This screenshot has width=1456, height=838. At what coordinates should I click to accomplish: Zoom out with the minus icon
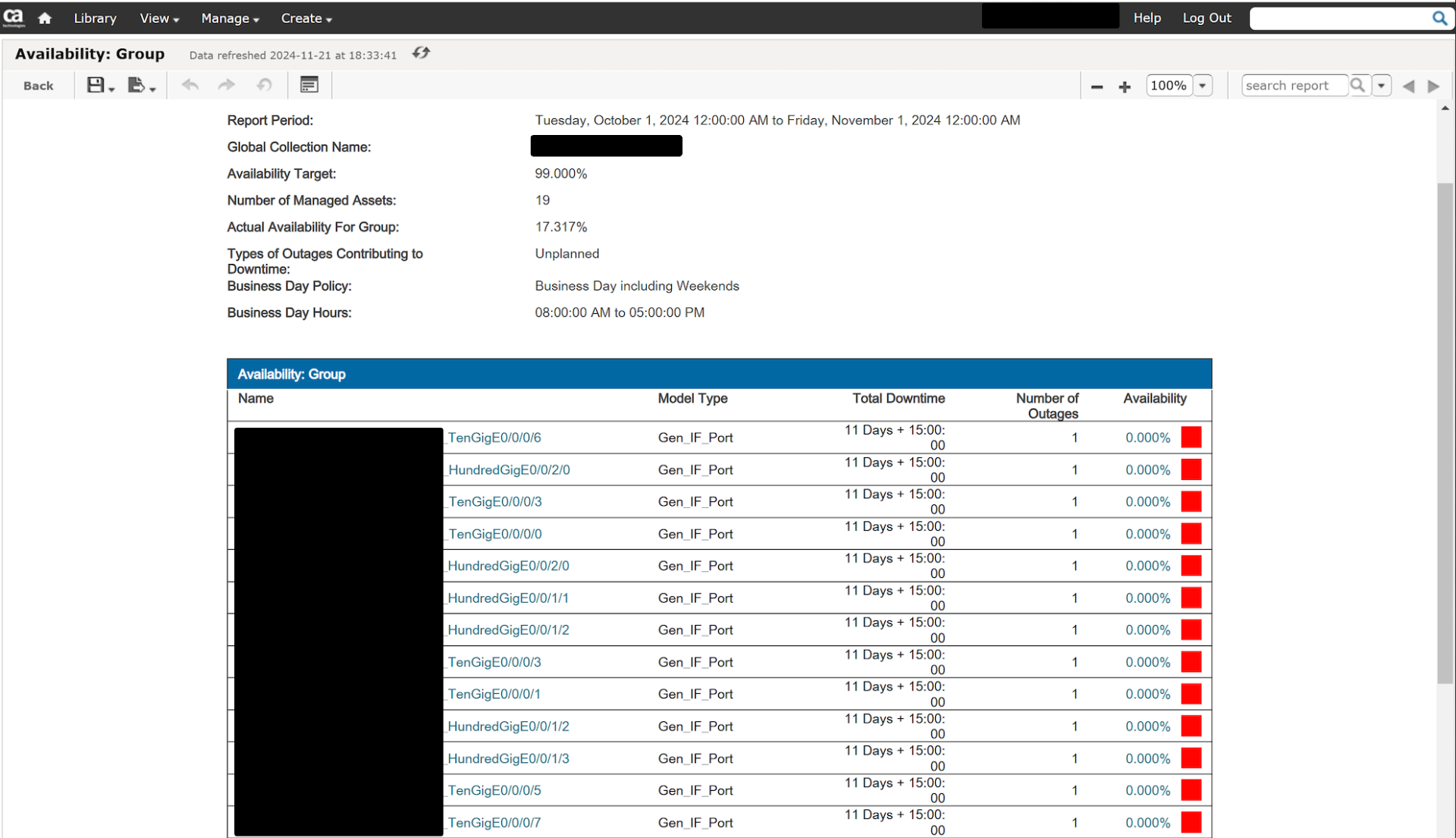click(1097, 86)
